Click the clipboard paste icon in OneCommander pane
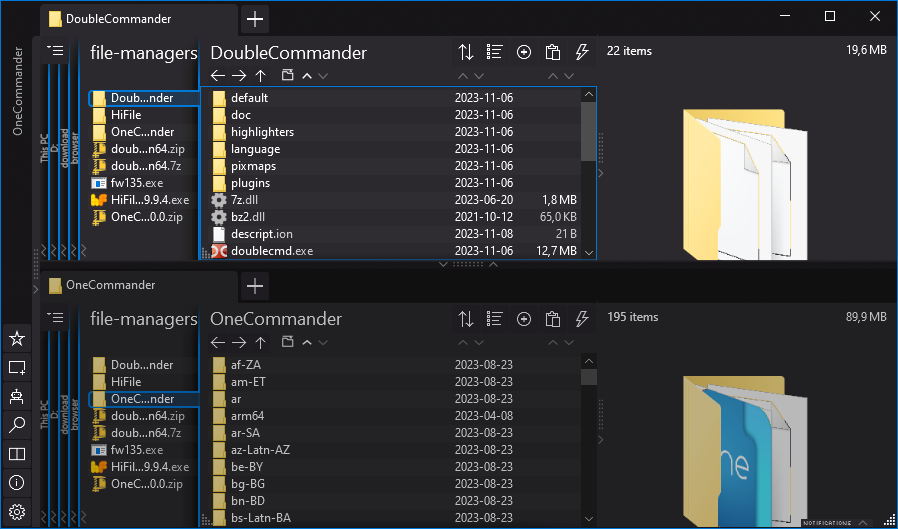Viewport: 898px width, 529px height. pyautogui.click(x=553, y=319)
